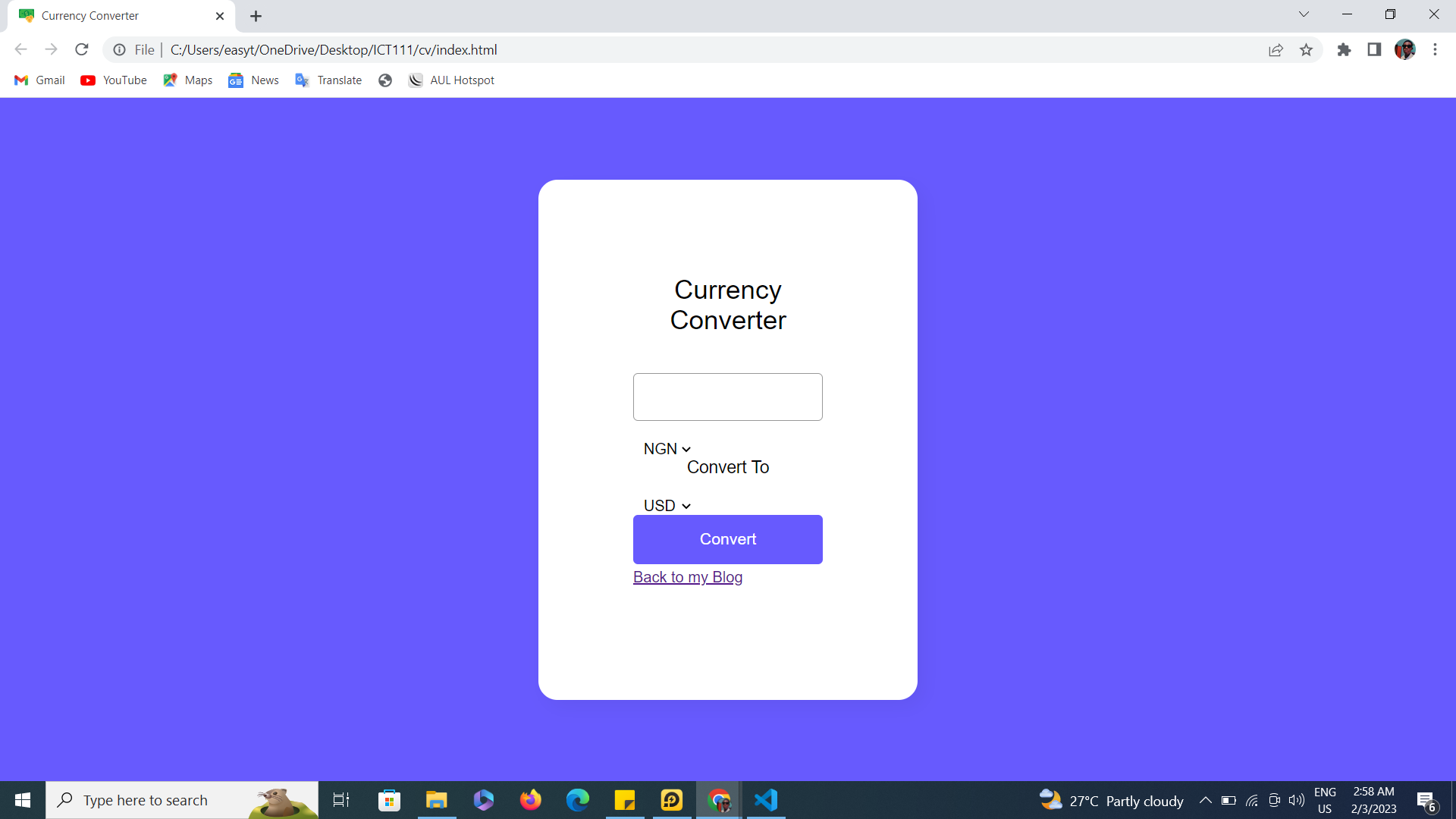Screen dimensions: 1456x819
Task: Expand the NGN currency dropdown
Action: (666, 448)
